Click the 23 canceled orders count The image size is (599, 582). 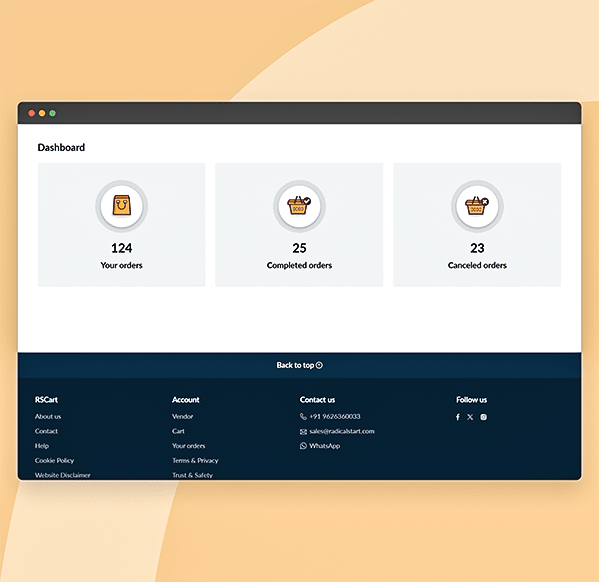(477, 248)
